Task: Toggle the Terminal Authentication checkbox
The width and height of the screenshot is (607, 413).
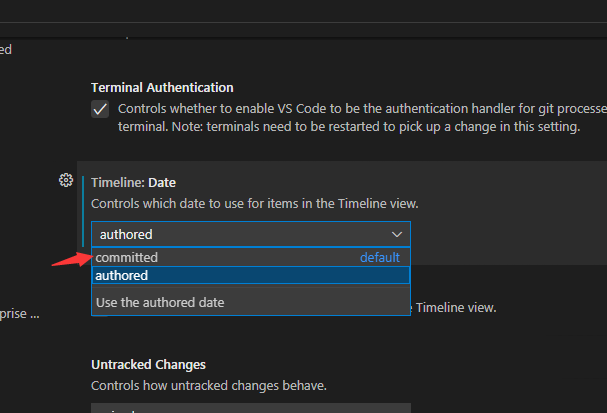Action: pyautogui.click(x=100, y=109)
